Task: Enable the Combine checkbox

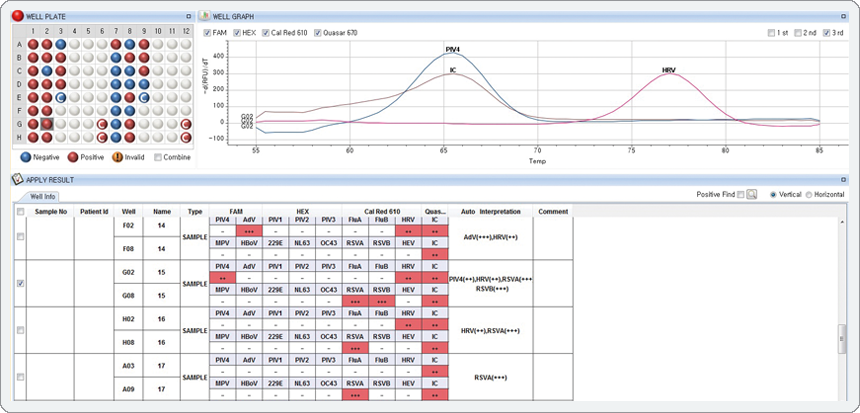Action: coord(158,157)
